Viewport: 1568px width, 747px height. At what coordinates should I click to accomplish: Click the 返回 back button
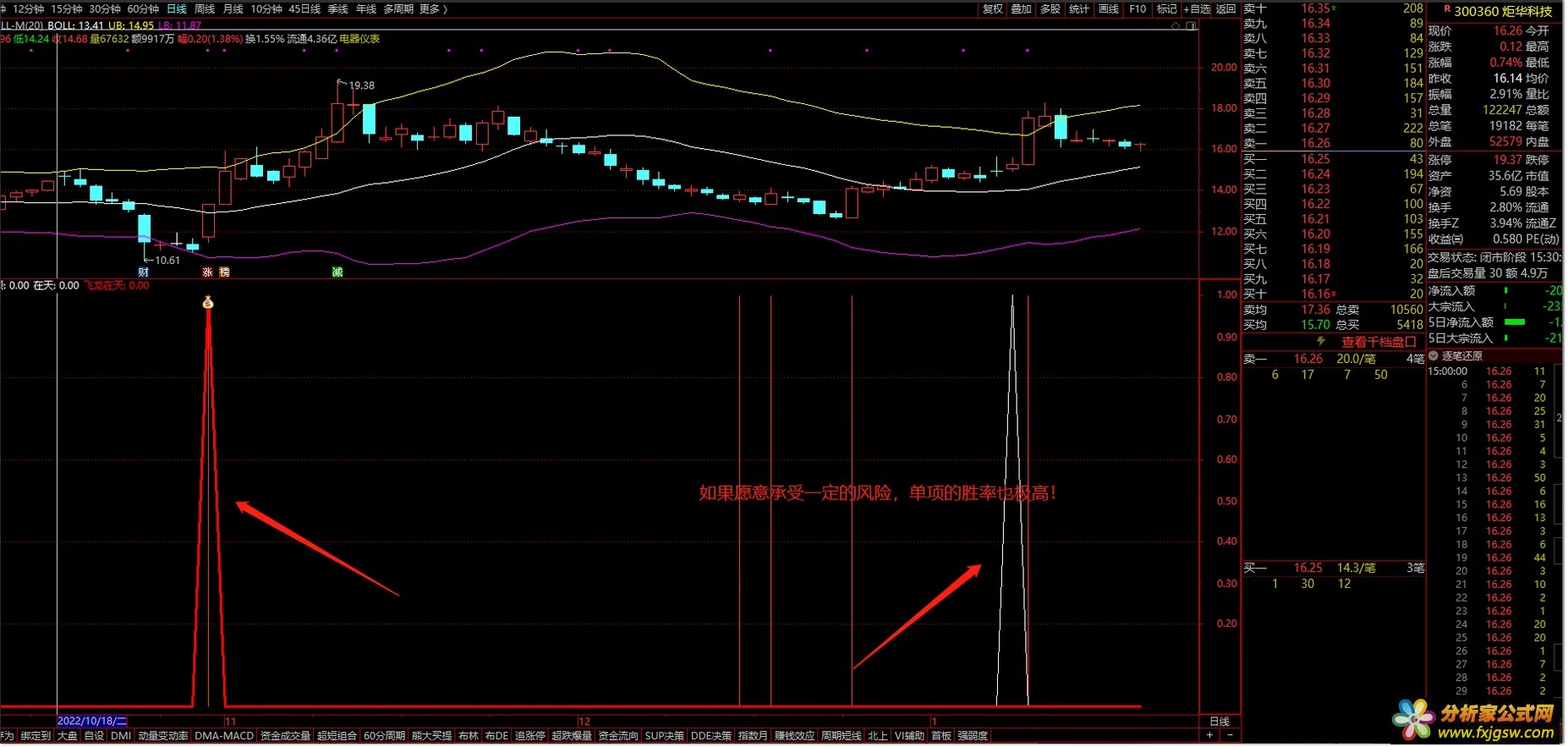pos(1226,9)
